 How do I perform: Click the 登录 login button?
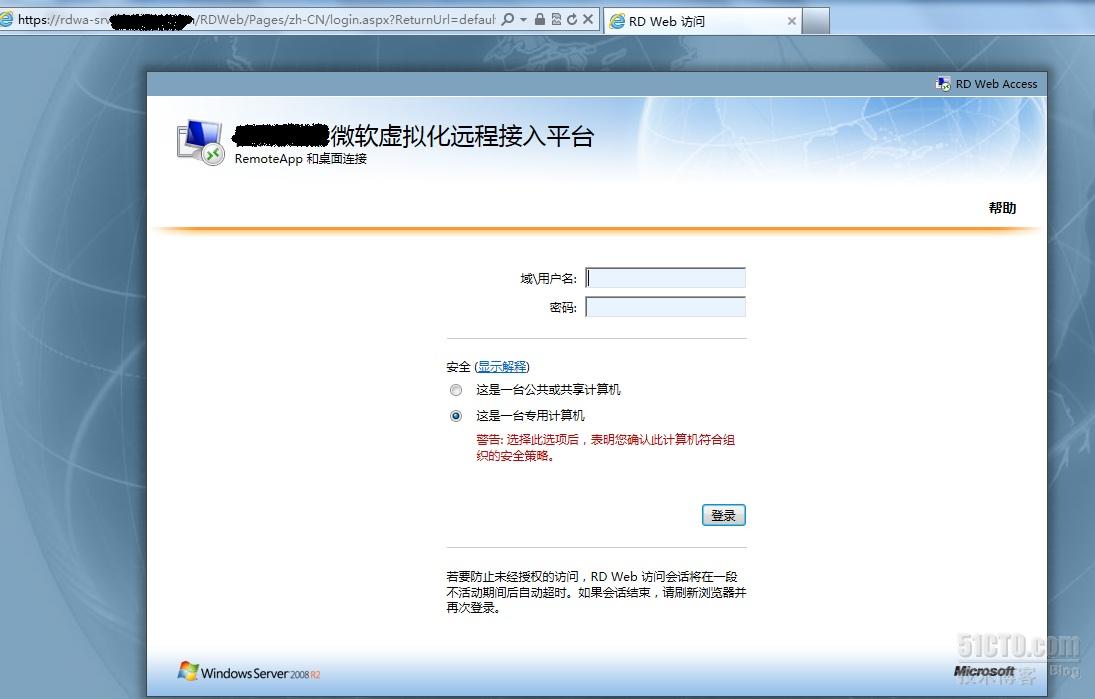point(723,515)
